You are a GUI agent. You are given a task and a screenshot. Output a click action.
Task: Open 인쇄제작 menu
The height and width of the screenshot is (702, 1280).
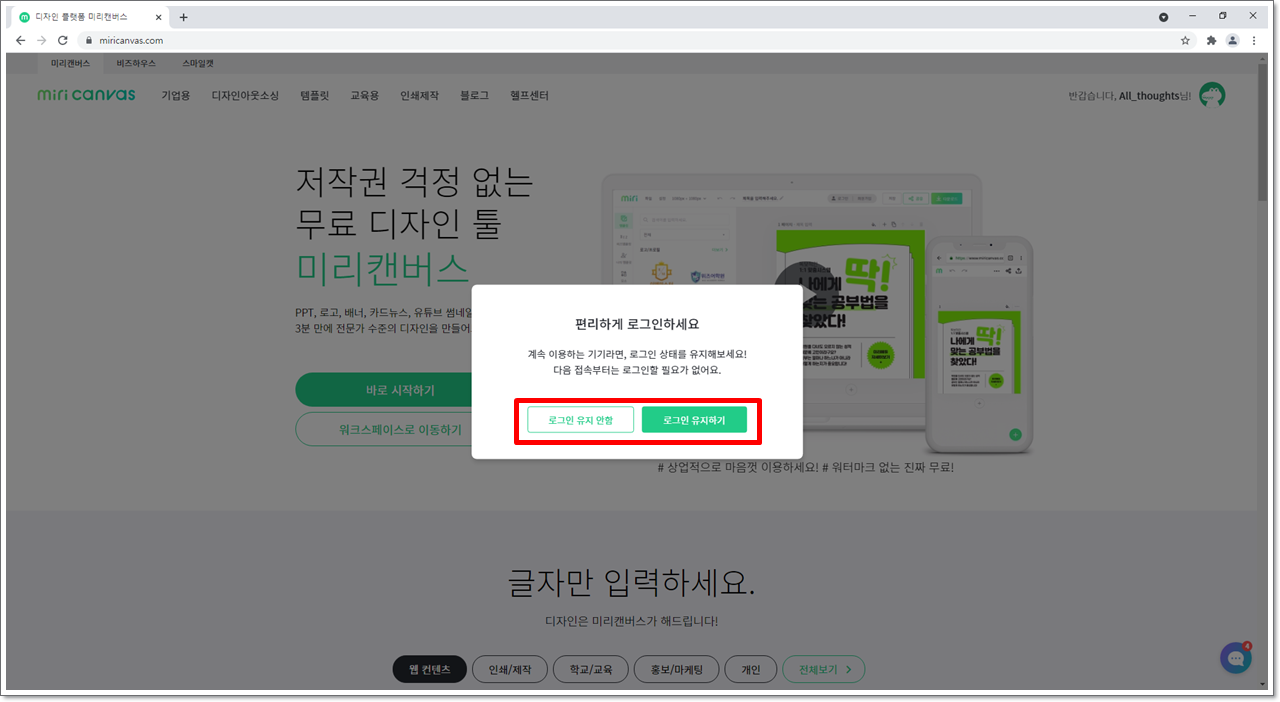pyautogui.click(x=419, y=96)
